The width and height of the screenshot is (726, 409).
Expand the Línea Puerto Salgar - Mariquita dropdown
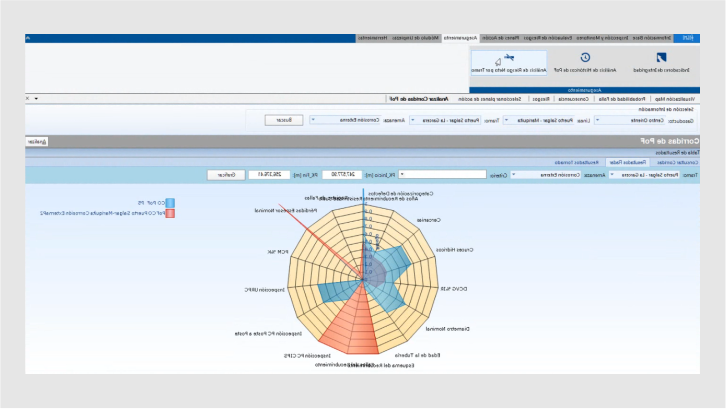(506, 120)
